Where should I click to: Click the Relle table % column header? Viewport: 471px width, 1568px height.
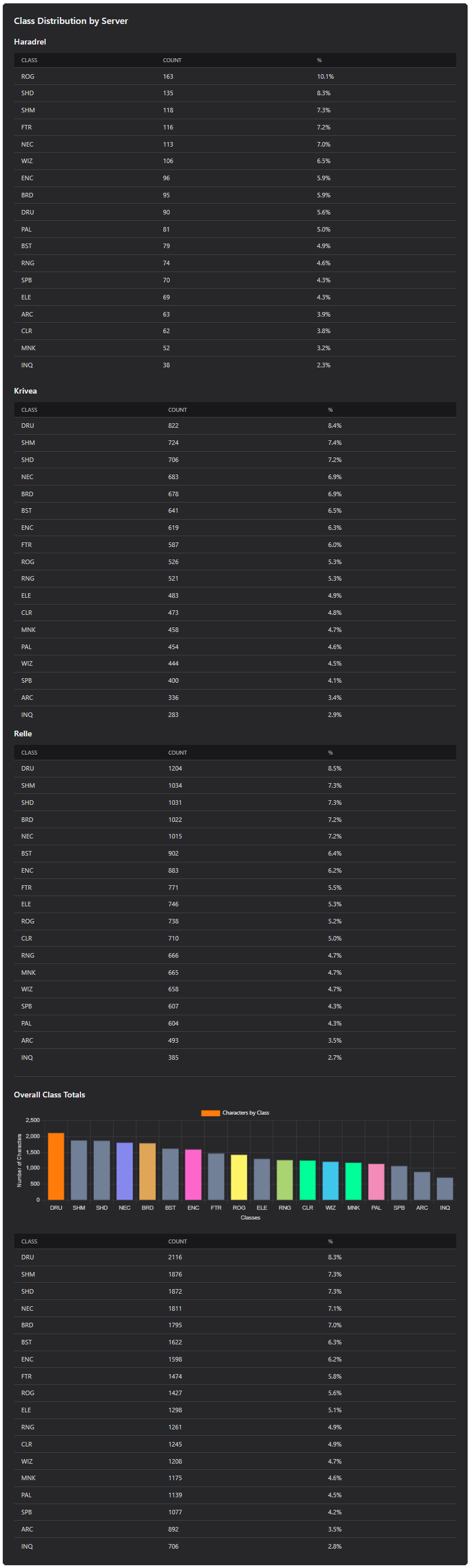pos(330,752)
